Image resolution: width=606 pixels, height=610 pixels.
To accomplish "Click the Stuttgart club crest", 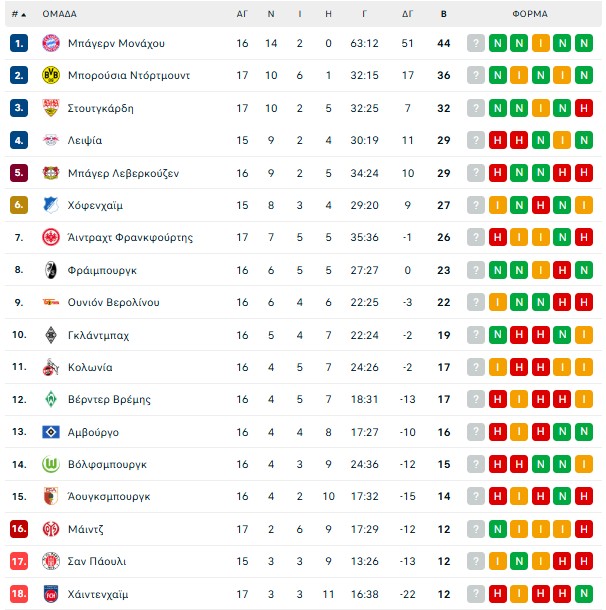I will coord(51,108).
